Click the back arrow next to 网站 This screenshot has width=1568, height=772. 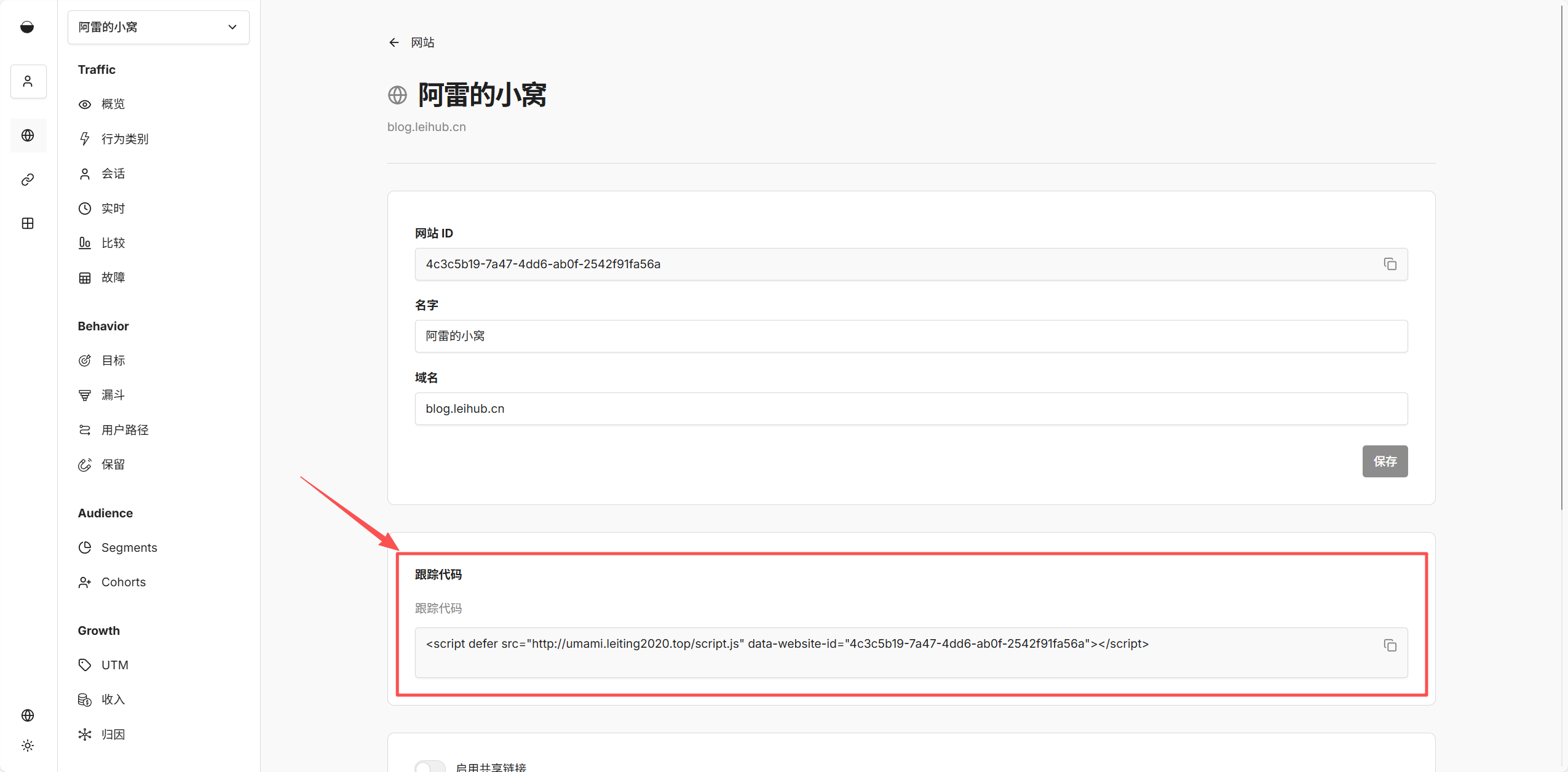(394, 42)
